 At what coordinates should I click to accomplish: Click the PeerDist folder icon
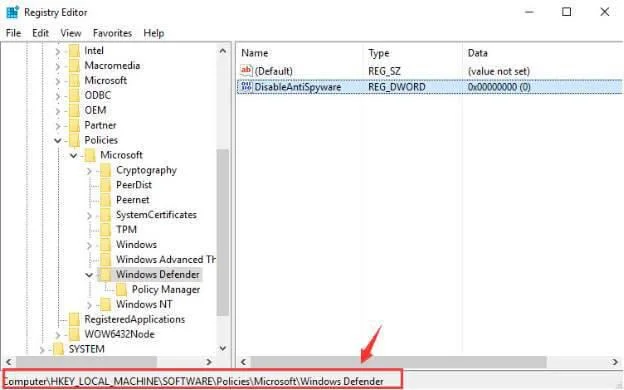point(105,185)
